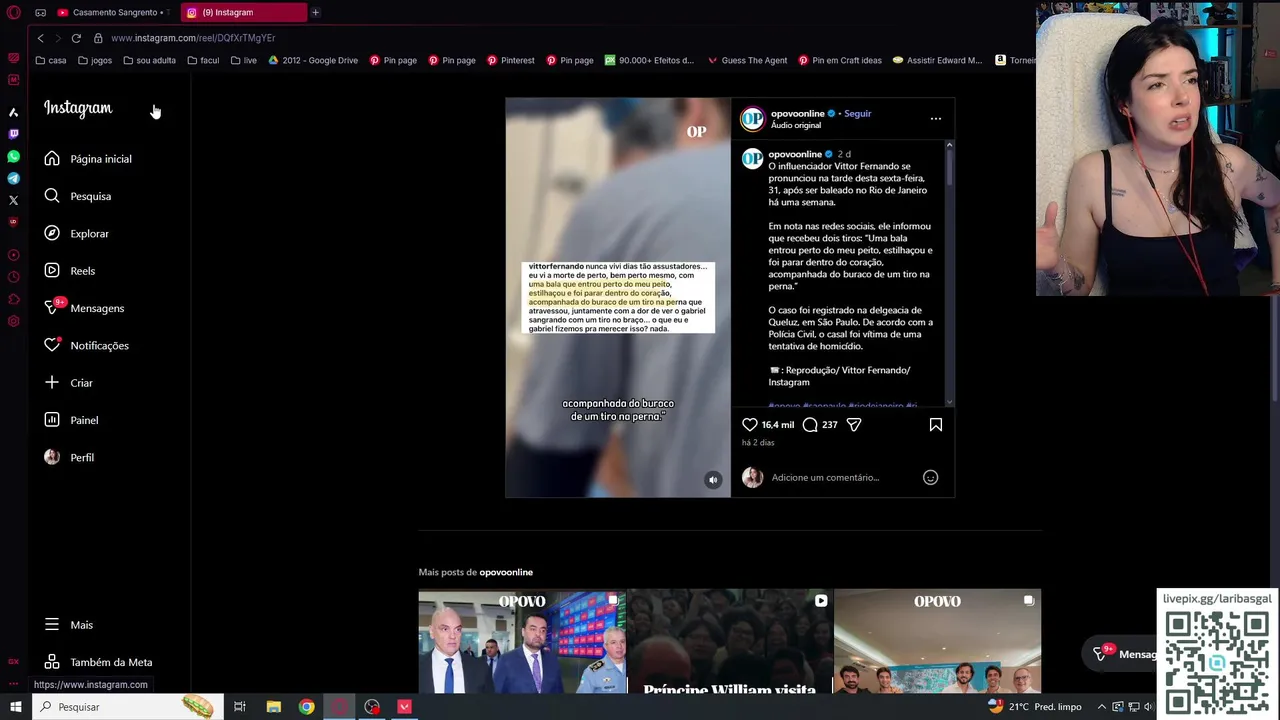Go back in browser history
Image resolution: width=1280 pixels, height=720 pixels.
pos(40,38)
